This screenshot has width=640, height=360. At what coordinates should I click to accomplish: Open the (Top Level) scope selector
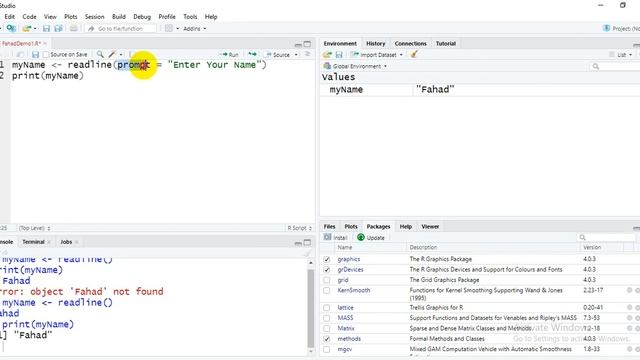[x=34, y=228]
